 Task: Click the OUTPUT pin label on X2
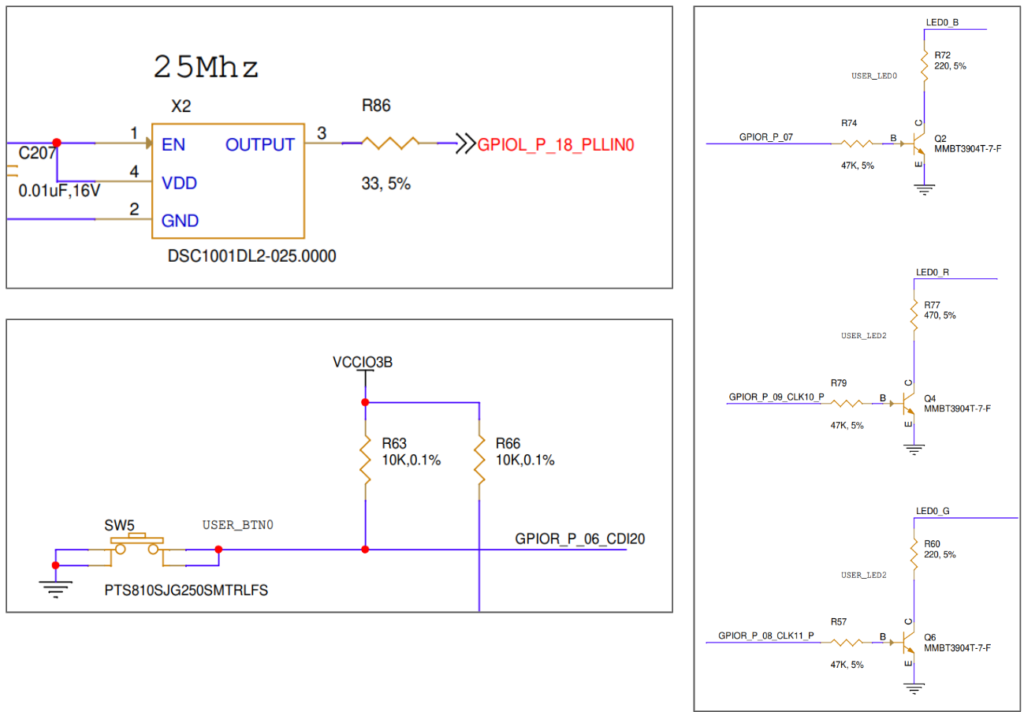(x=260, y=144)
